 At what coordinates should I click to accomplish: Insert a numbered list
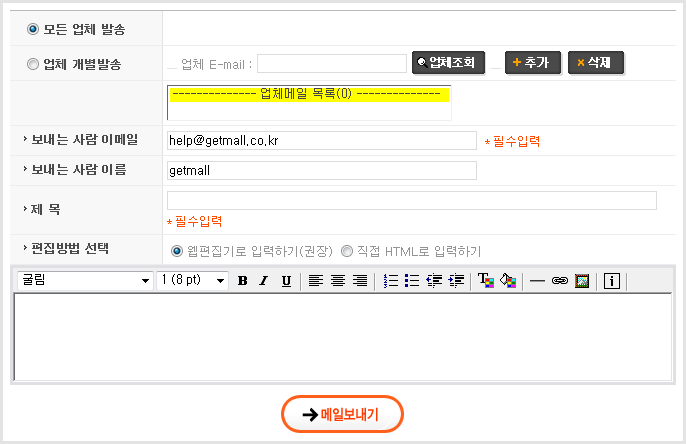pos(391,281)
